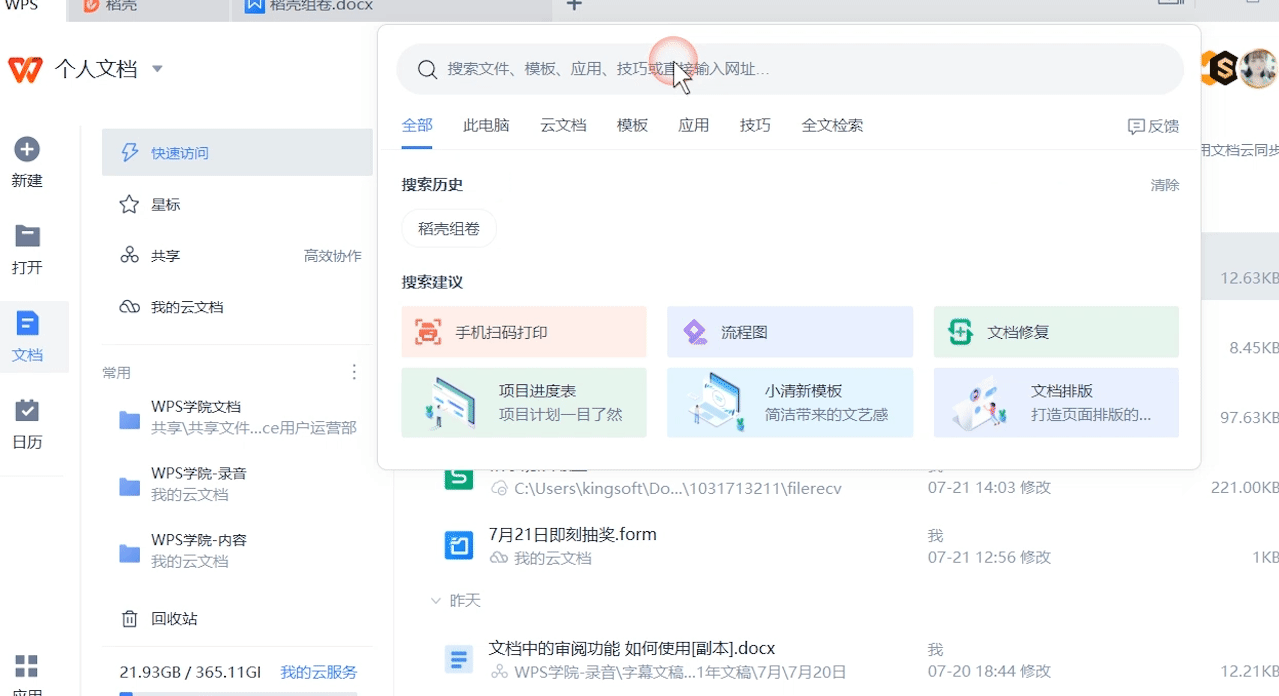1279x696 pixels.
Task: Click the magnifier search icon
Action: [427, 69]
